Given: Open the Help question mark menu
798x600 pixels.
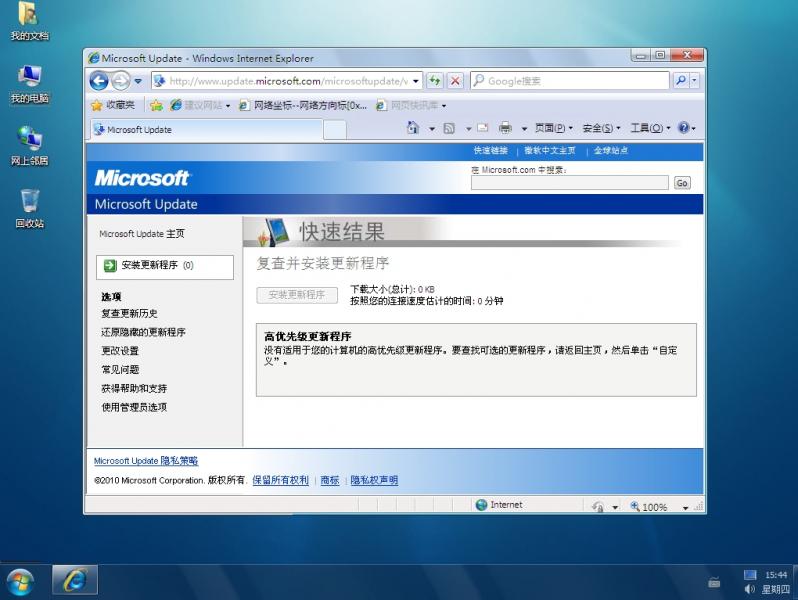Looking at the screenshot, I should point(687,128).
